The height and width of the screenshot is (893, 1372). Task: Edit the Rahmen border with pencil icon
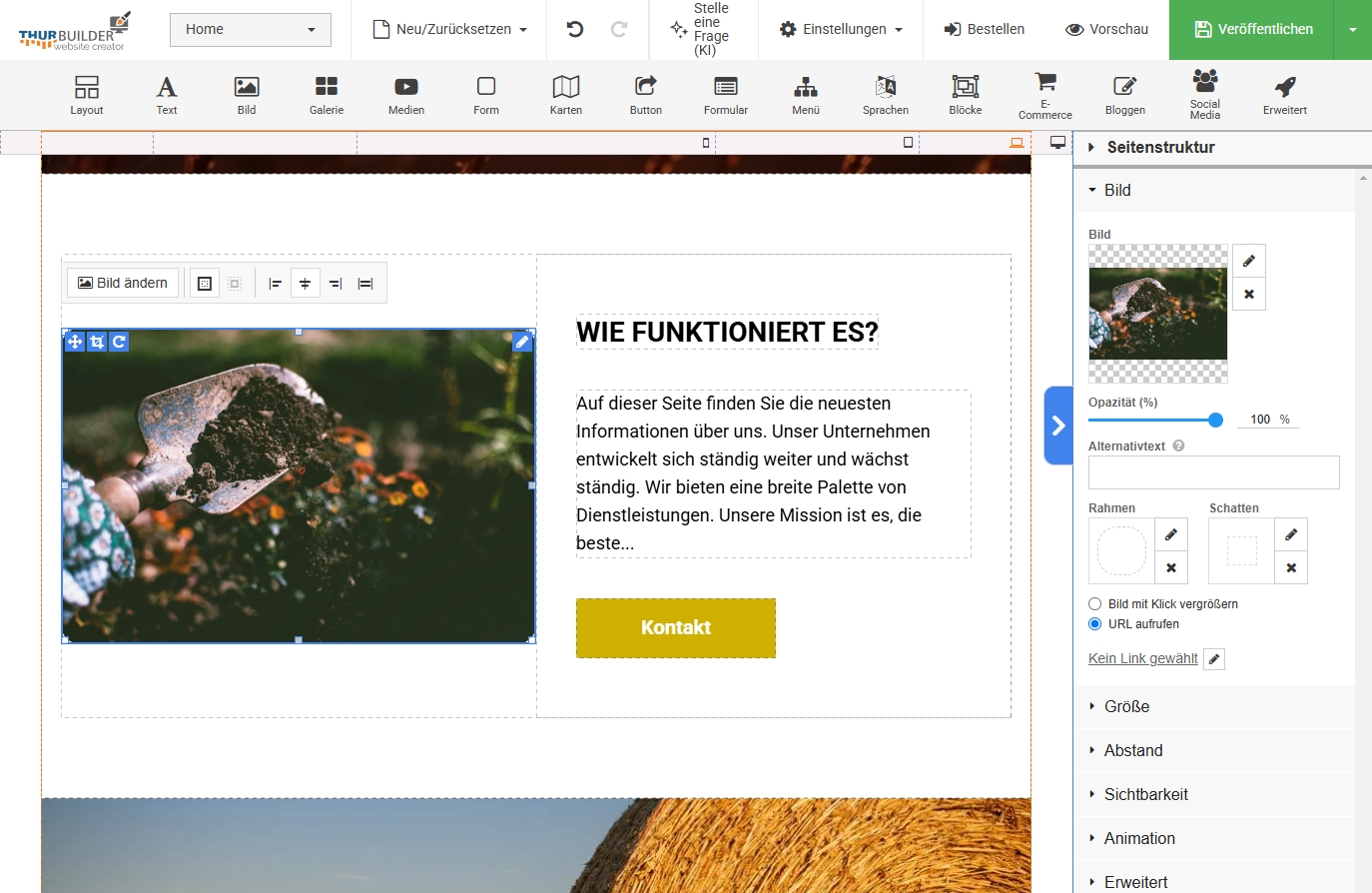(x=1171, y=534)
